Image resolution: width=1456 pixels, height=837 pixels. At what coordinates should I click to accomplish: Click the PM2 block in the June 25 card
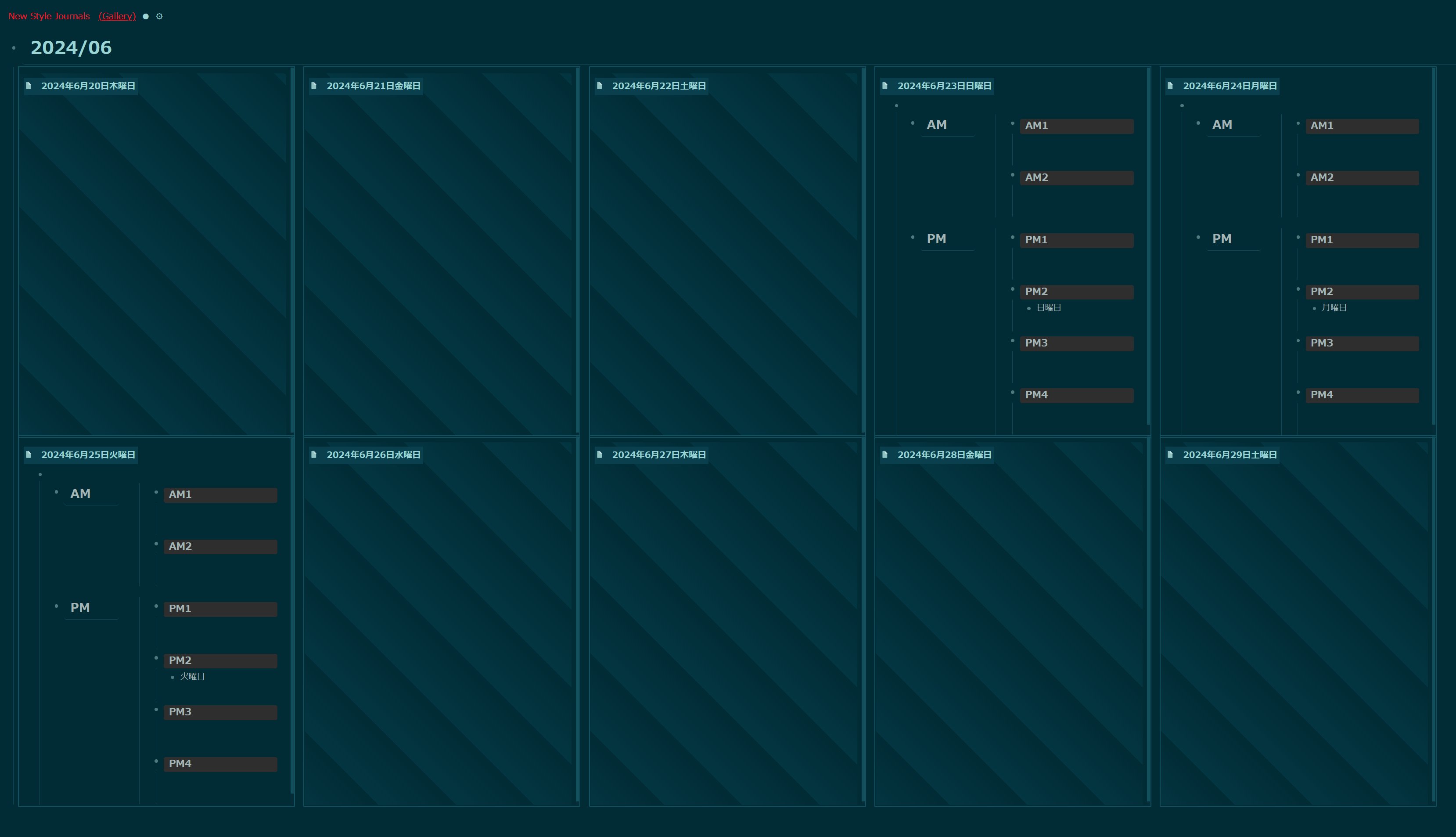[220, 660]
